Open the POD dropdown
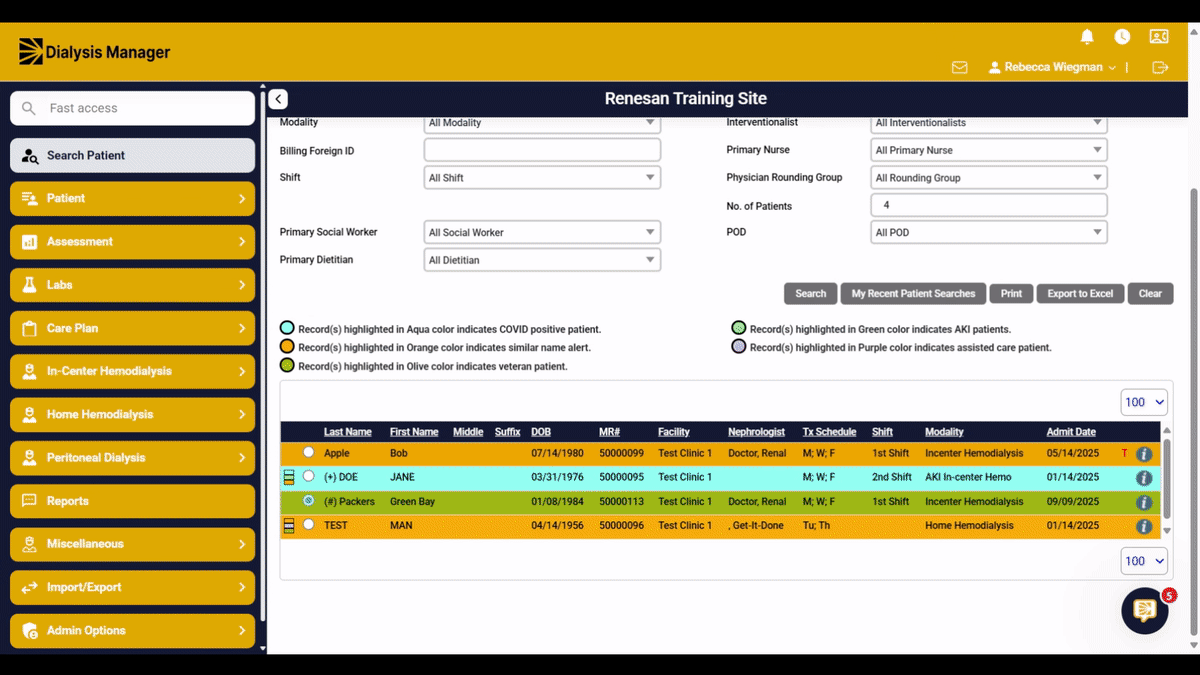This screenshot has height=675, width=1200. coord(989,233)
